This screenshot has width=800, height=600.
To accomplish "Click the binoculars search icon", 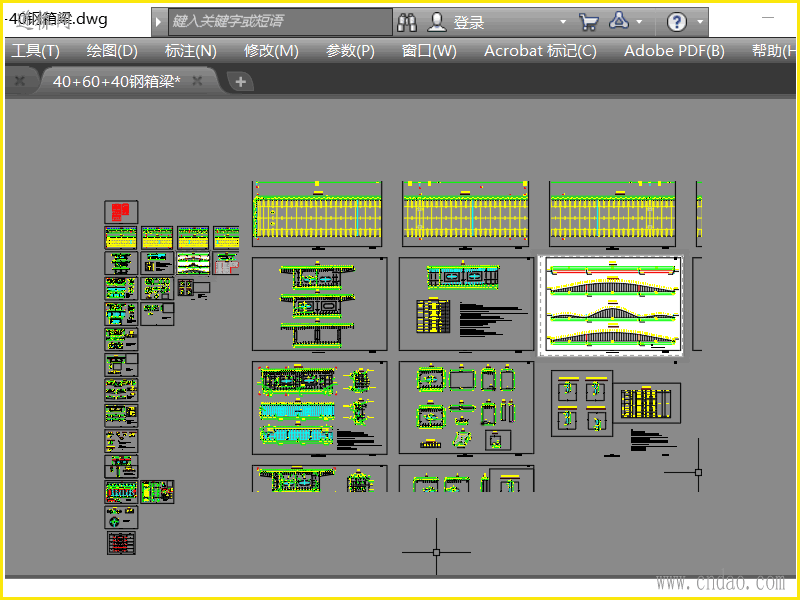I will (x=407, y=22).
